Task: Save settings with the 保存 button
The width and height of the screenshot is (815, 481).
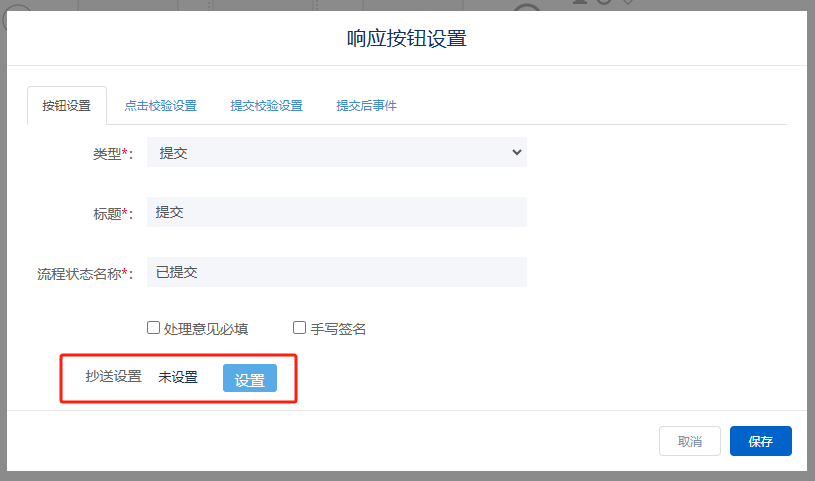Action: point(760,441)
